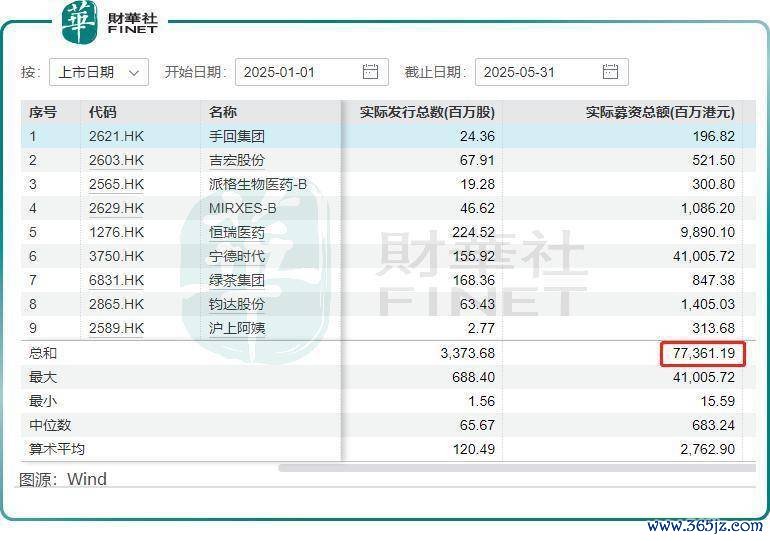770x541 pixels.
Task: Select minimum fundraising value 15.59
Action: [718, 402]
